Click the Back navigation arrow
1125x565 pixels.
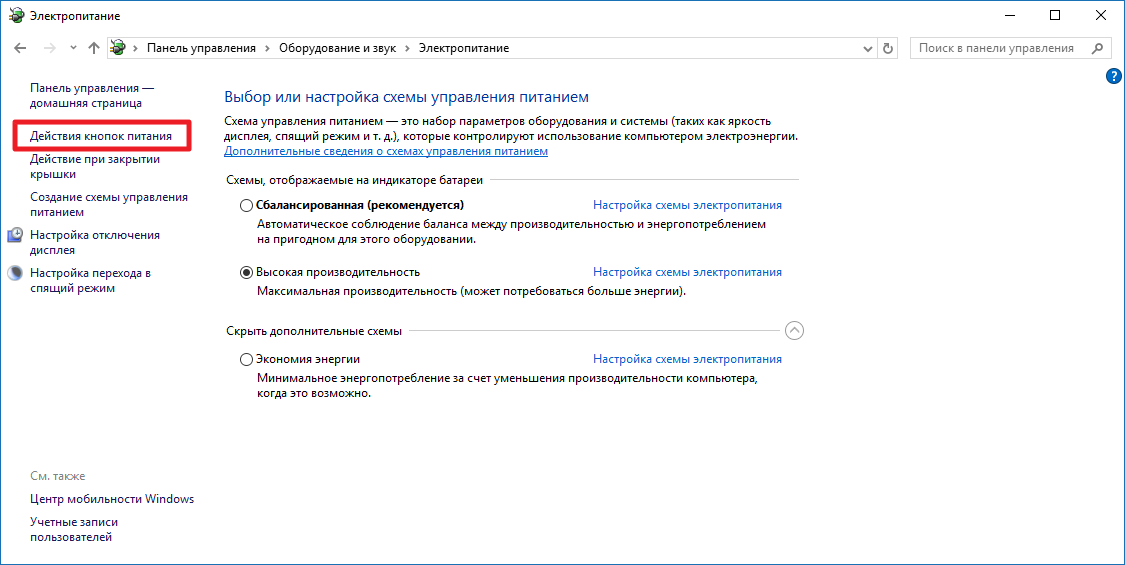(20, 48)
